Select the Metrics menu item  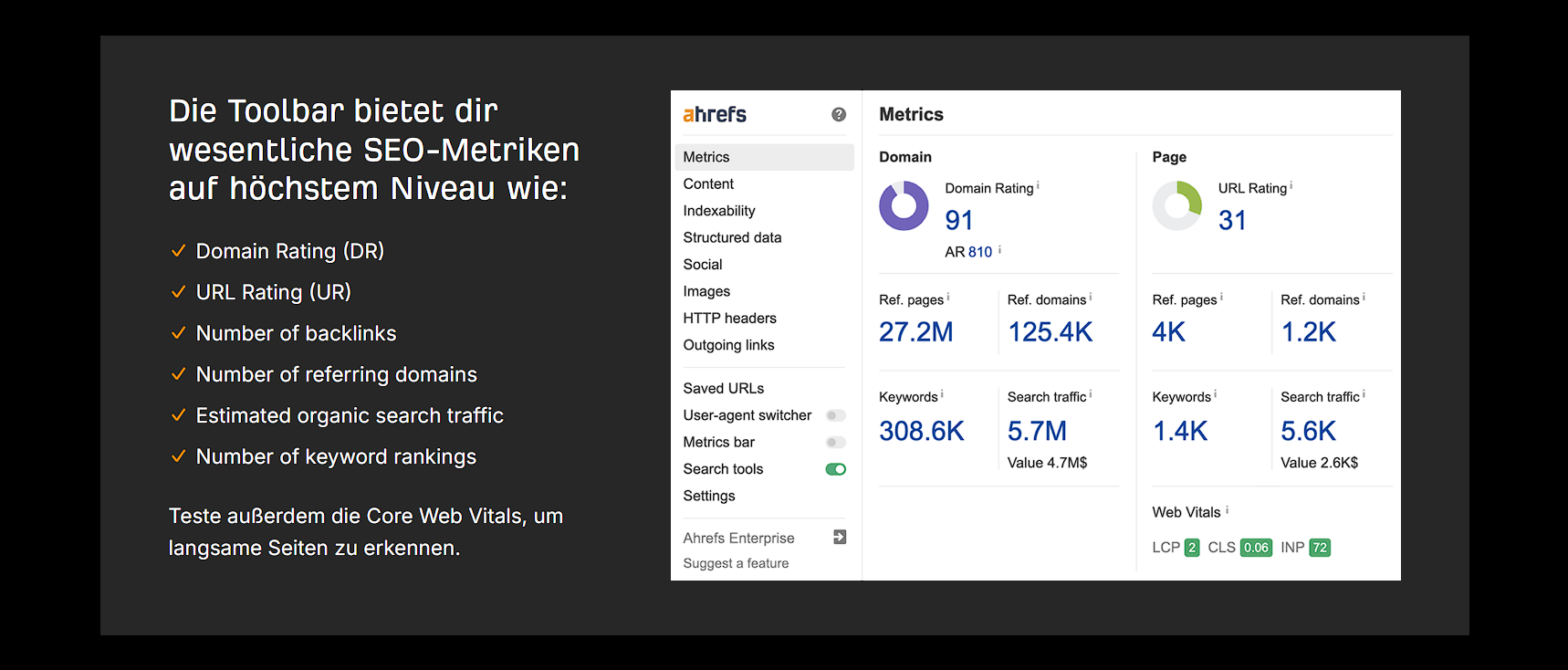[x=765, y=157]
